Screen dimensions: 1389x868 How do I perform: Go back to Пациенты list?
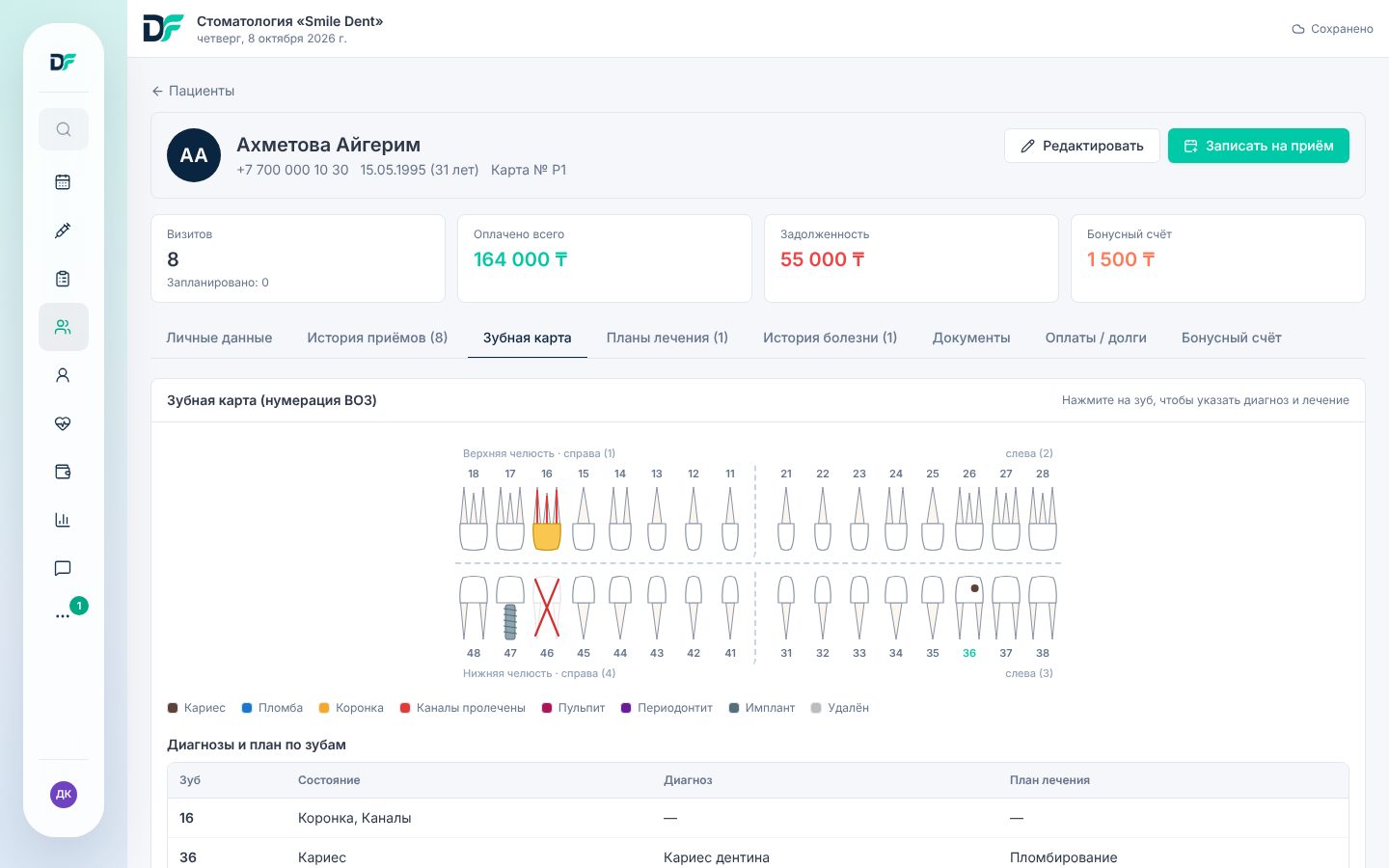tap(193, 91)
